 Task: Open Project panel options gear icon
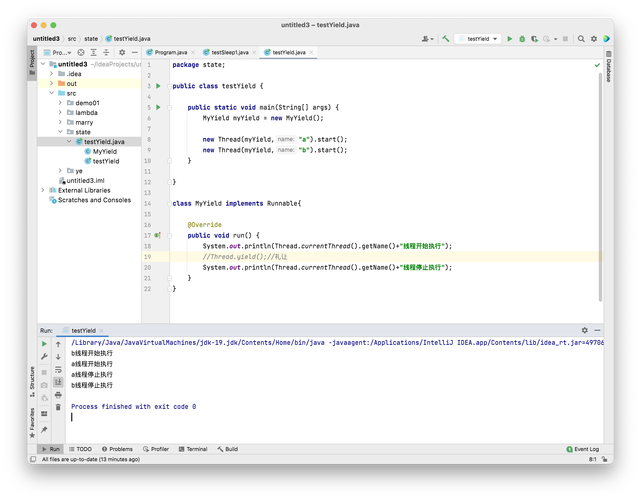(122, 52)
